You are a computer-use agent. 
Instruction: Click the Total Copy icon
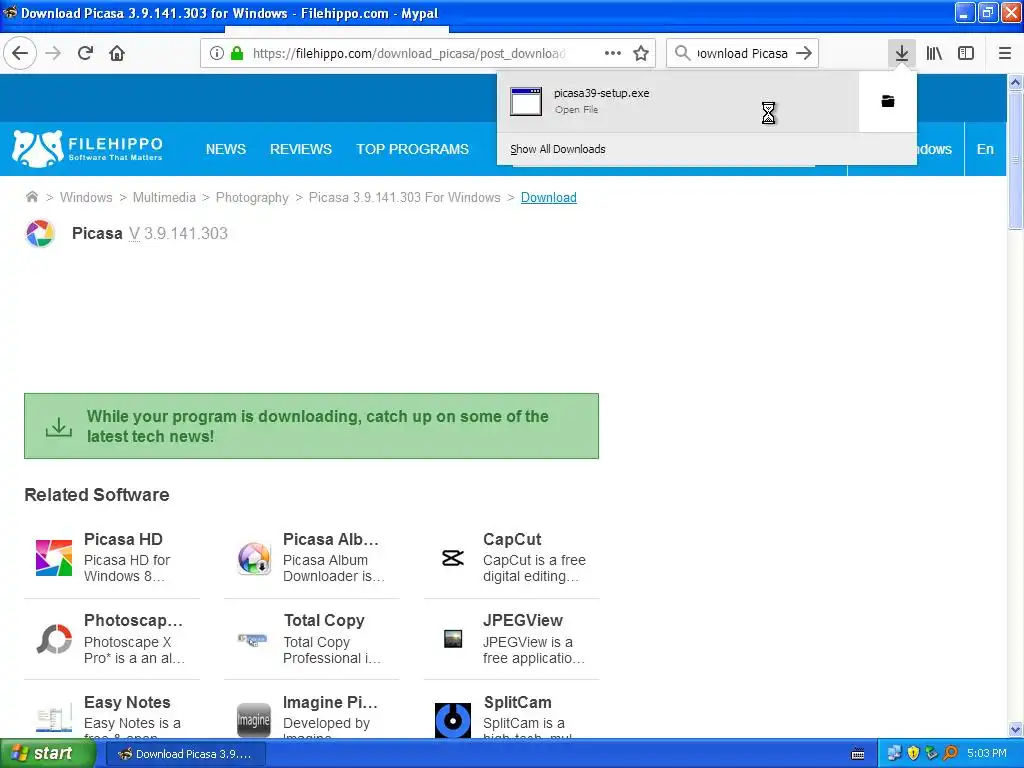pyautogui.click(x=253, y=639)
